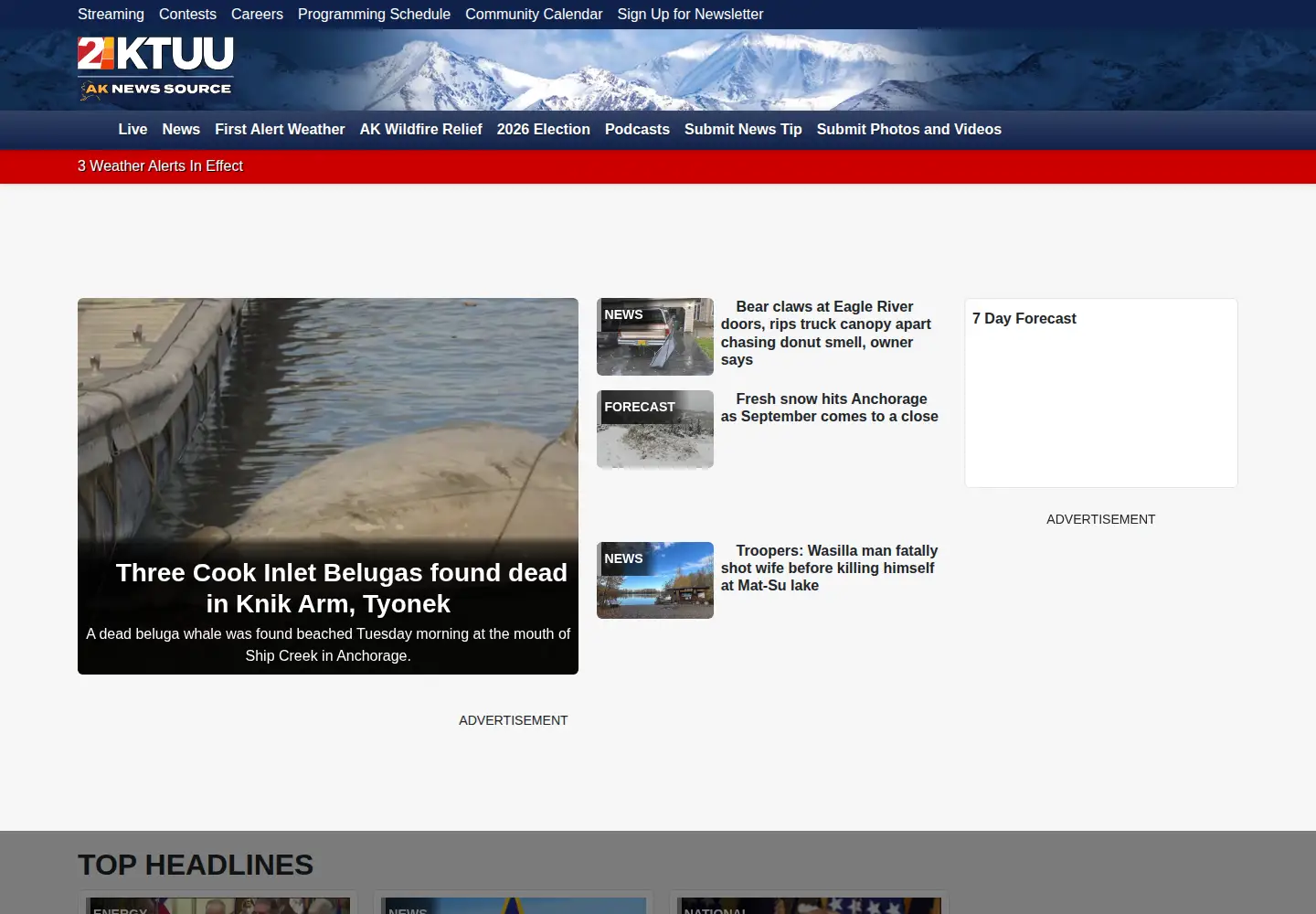
Task: Click the TOP HEADLINES section heading
Action: click(196, 865)
